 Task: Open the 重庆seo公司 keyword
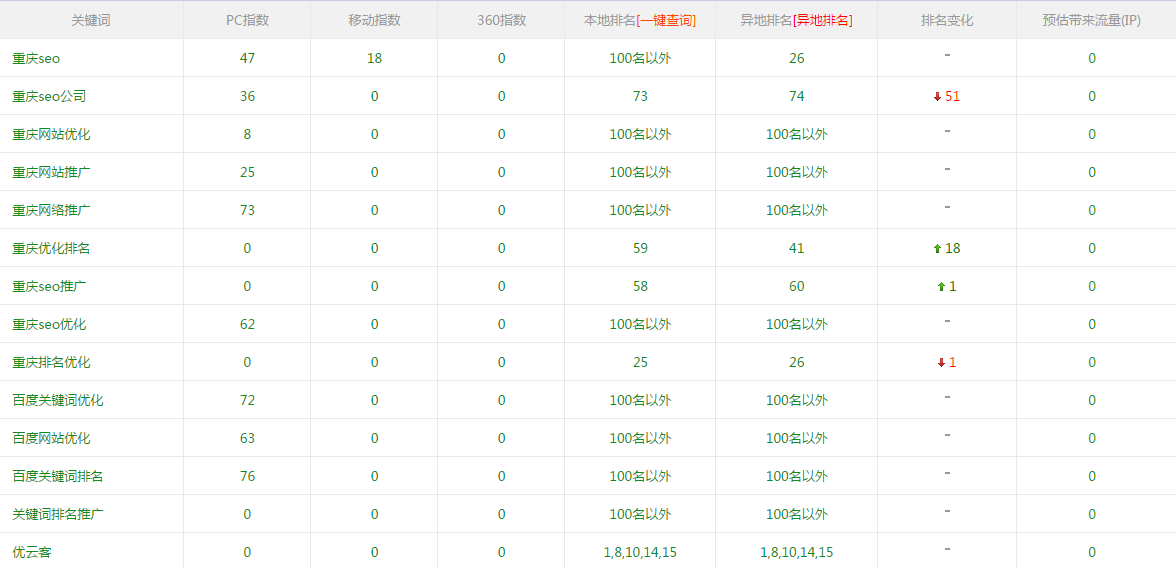click(49, 97)
